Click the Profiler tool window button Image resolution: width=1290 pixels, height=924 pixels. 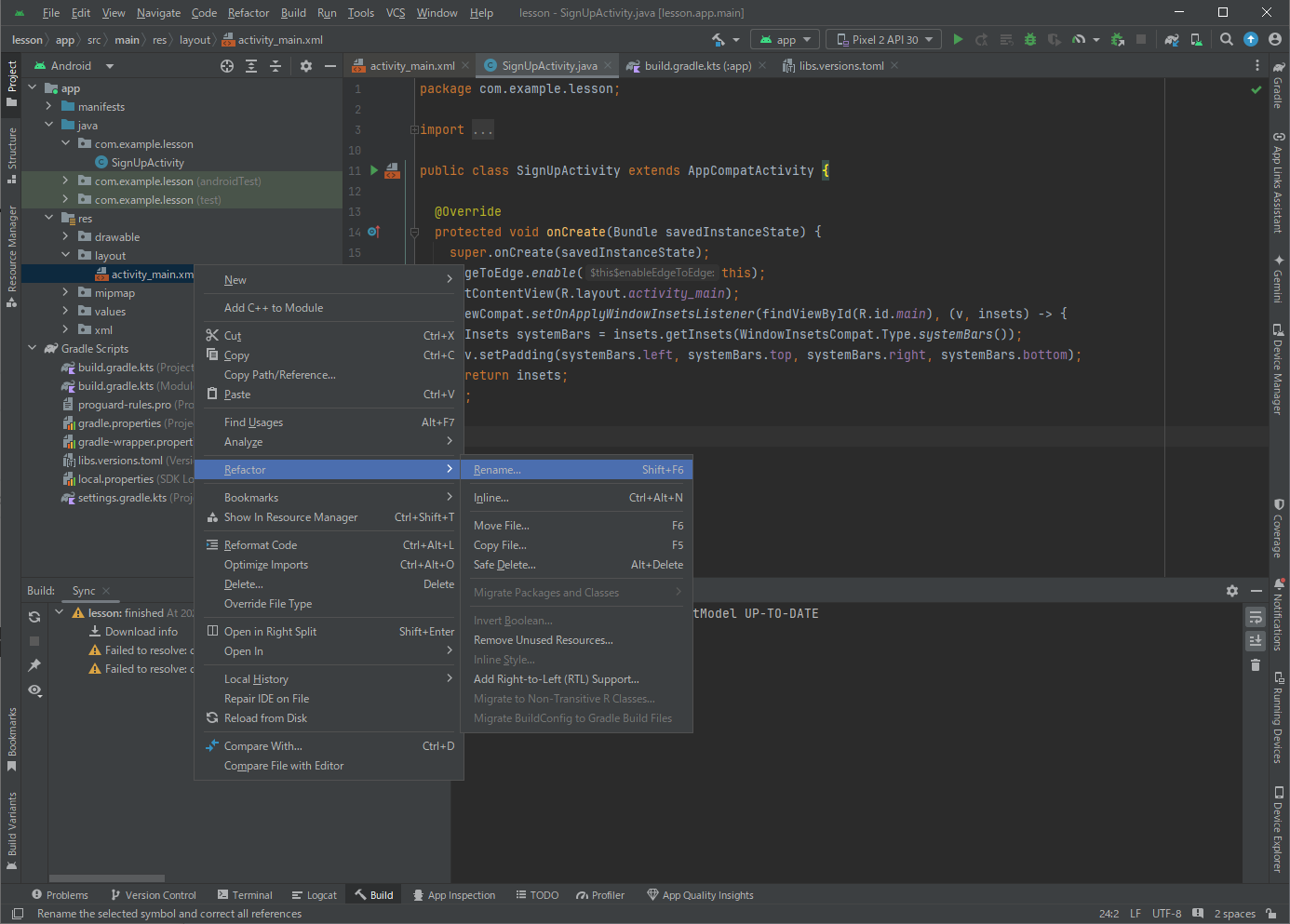click(x=600, y=895)
